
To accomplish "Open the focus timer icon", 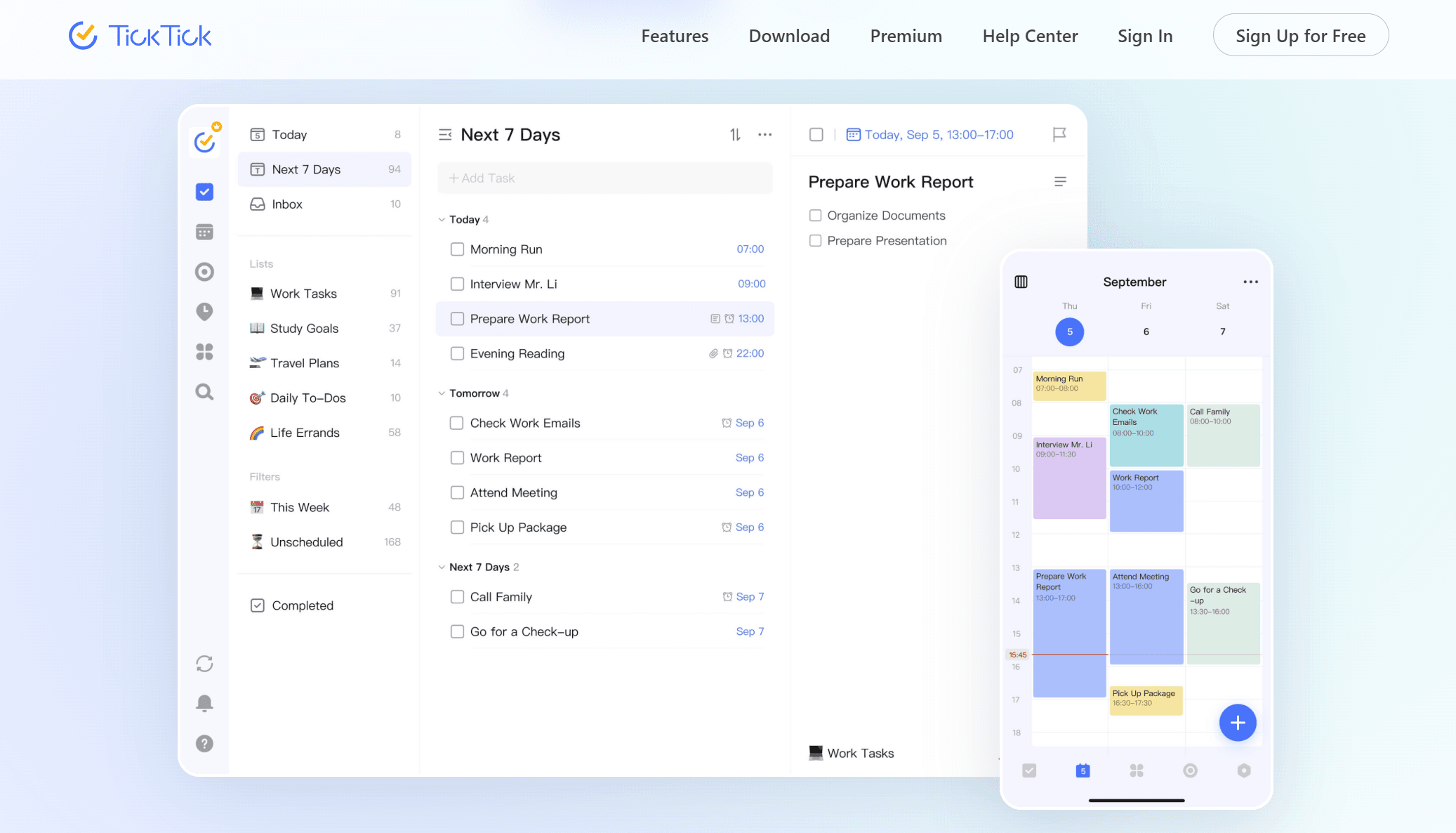I will coord(204,270).
